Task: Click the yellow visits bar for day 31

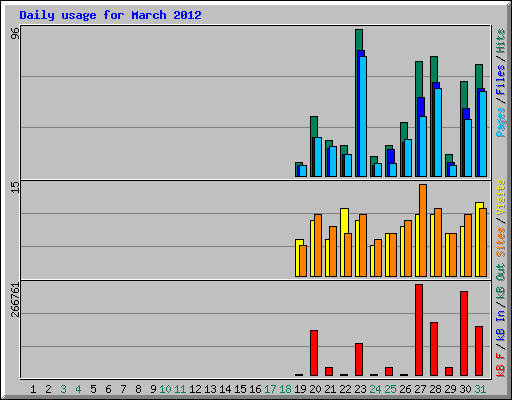Action: click(478, 239)
